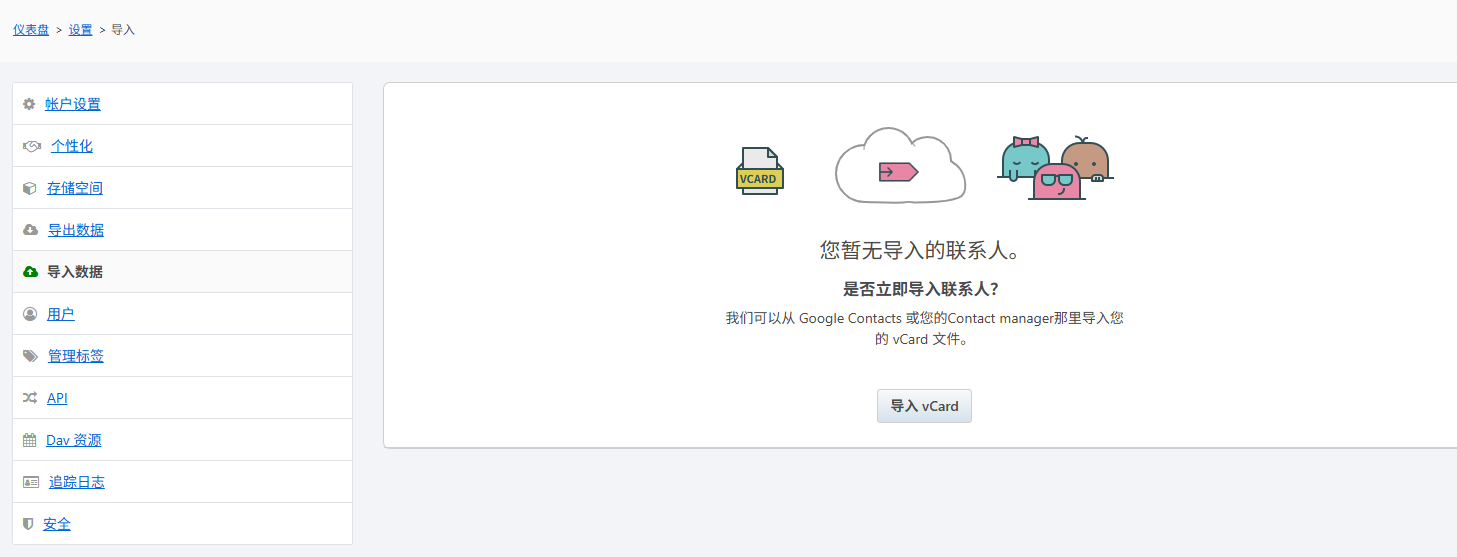Image resolution: width=1457 pixels, height=557 pixels.
Task: Go to 个性化 settings
Action: (x=72, y=146)
